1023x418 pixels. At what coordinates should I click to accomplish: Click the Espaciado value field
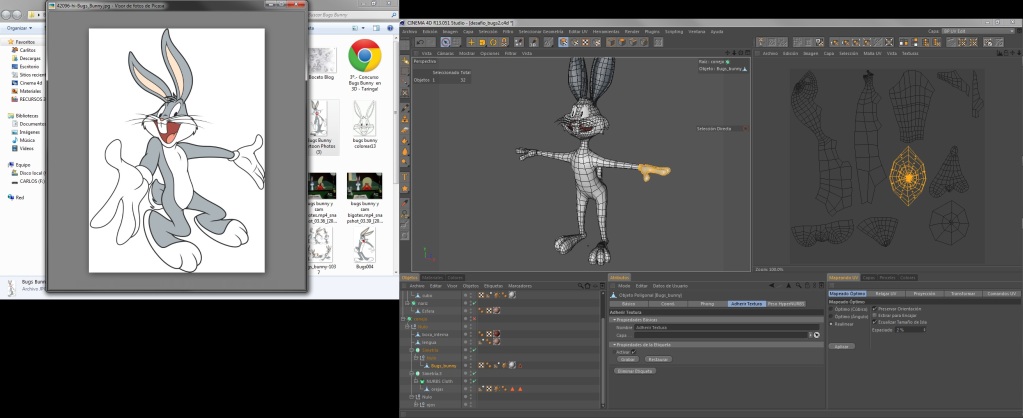pyautogui.click(x=909, y=330)
